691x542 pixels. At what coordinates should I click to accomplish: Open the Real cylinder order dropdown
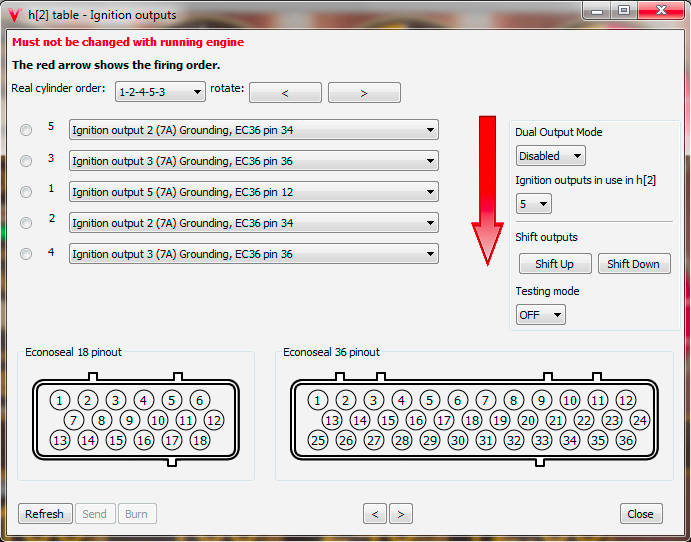160,92
